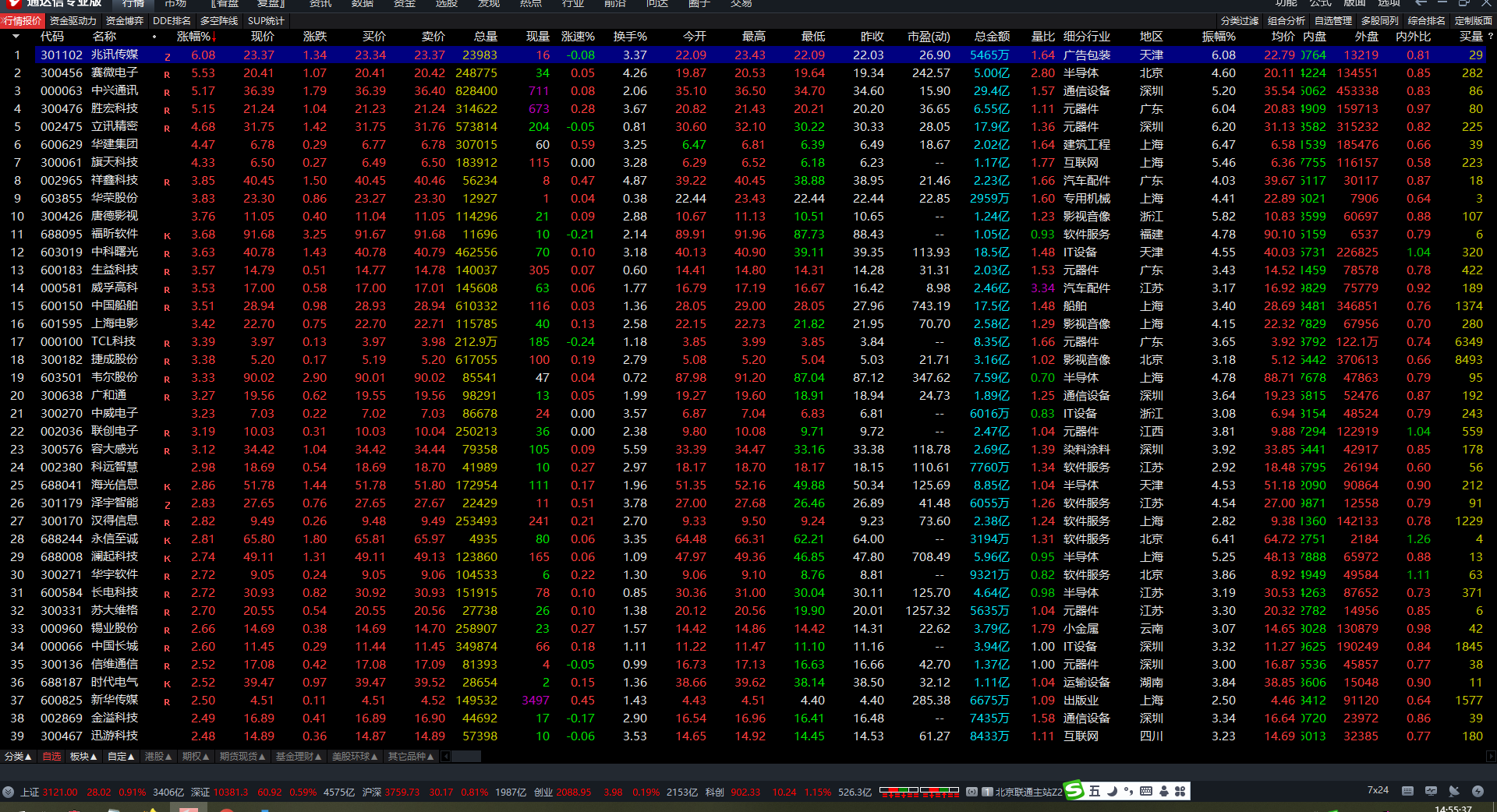Click the 创业 index value 2088.95

click(x=574, y=793)
